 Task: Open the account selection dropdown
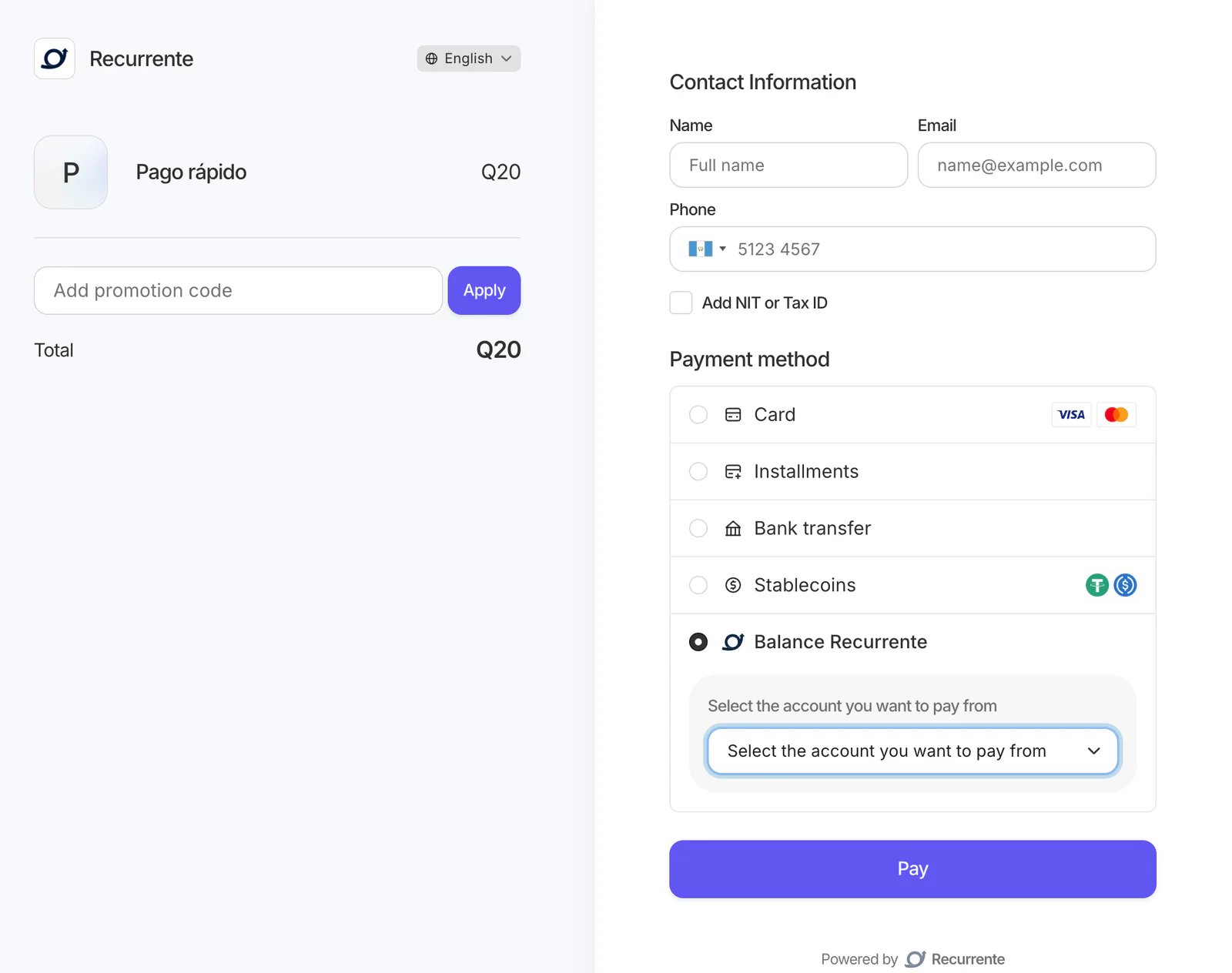tap(912, 751)
